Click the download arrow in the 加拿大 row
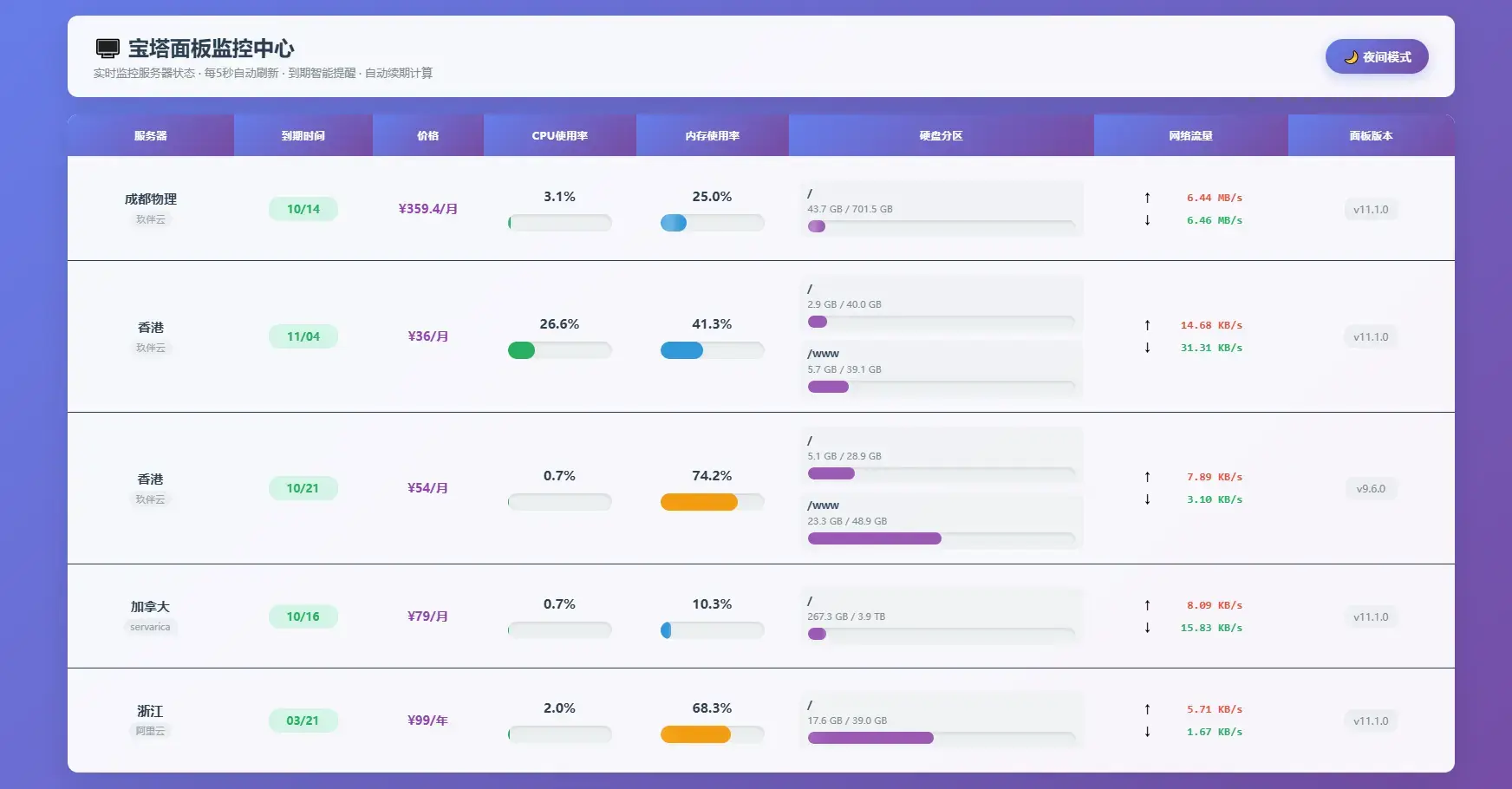This screenshot has height=789, width=1512. 1147,628
